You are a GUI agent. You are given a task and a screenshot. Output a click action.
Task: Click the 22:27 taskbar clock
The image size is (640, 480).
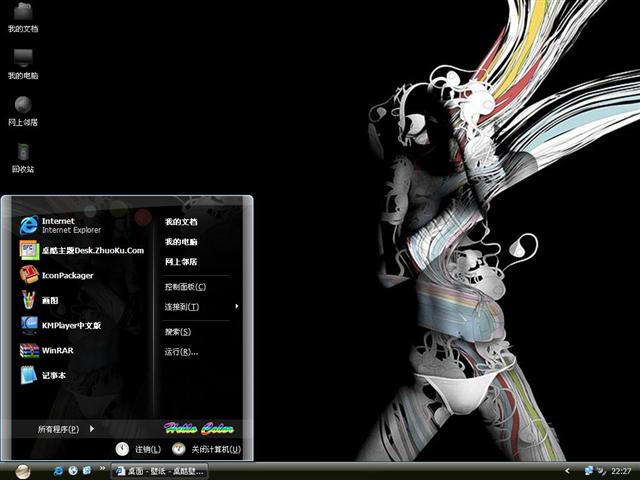pyautogui.click(x=621, y=471)
